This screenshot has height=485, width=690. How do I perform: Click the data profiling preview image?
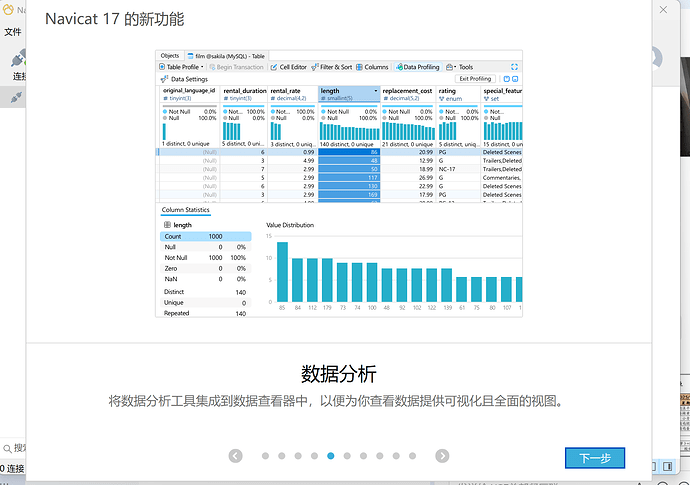pos(339,181)
